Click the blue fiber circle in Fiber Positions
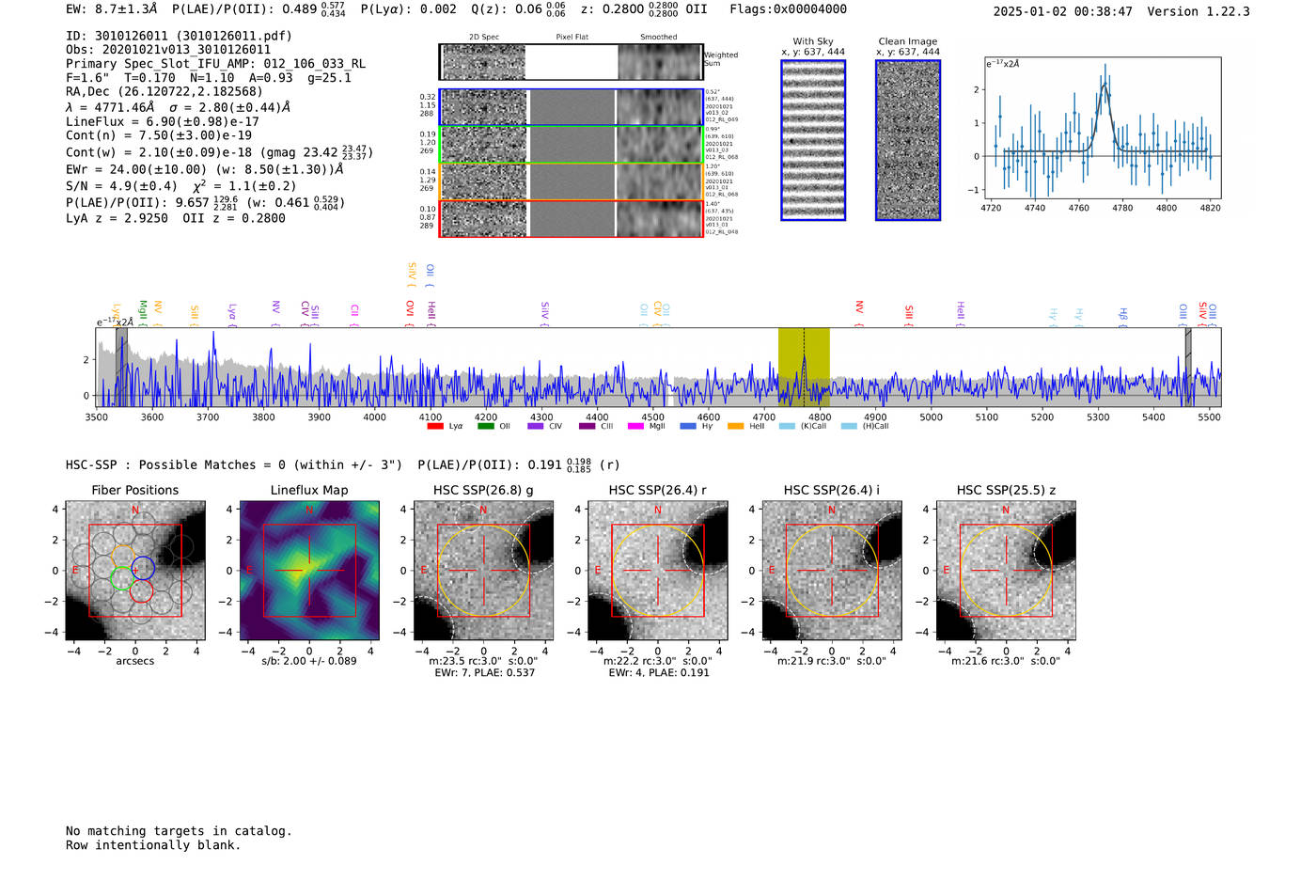Image resolution: width=1316 pixels, height=896 pixels. coord(143,568)
